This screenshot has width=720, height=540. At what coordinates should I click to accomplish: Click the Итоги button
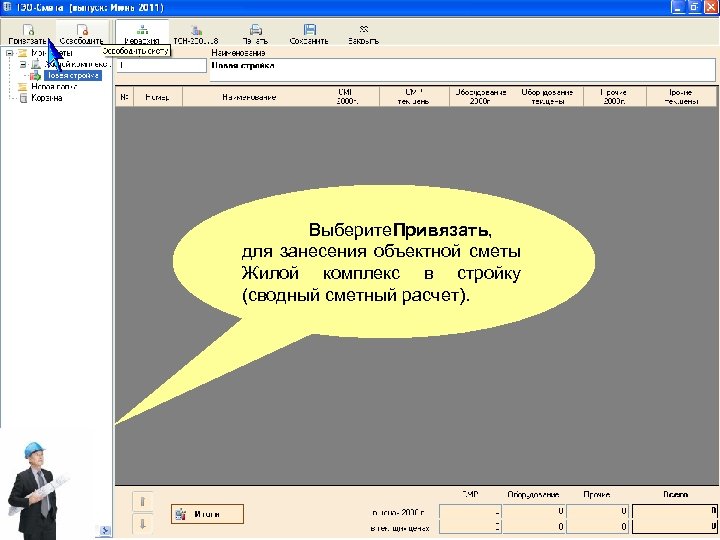pos(207,514)
